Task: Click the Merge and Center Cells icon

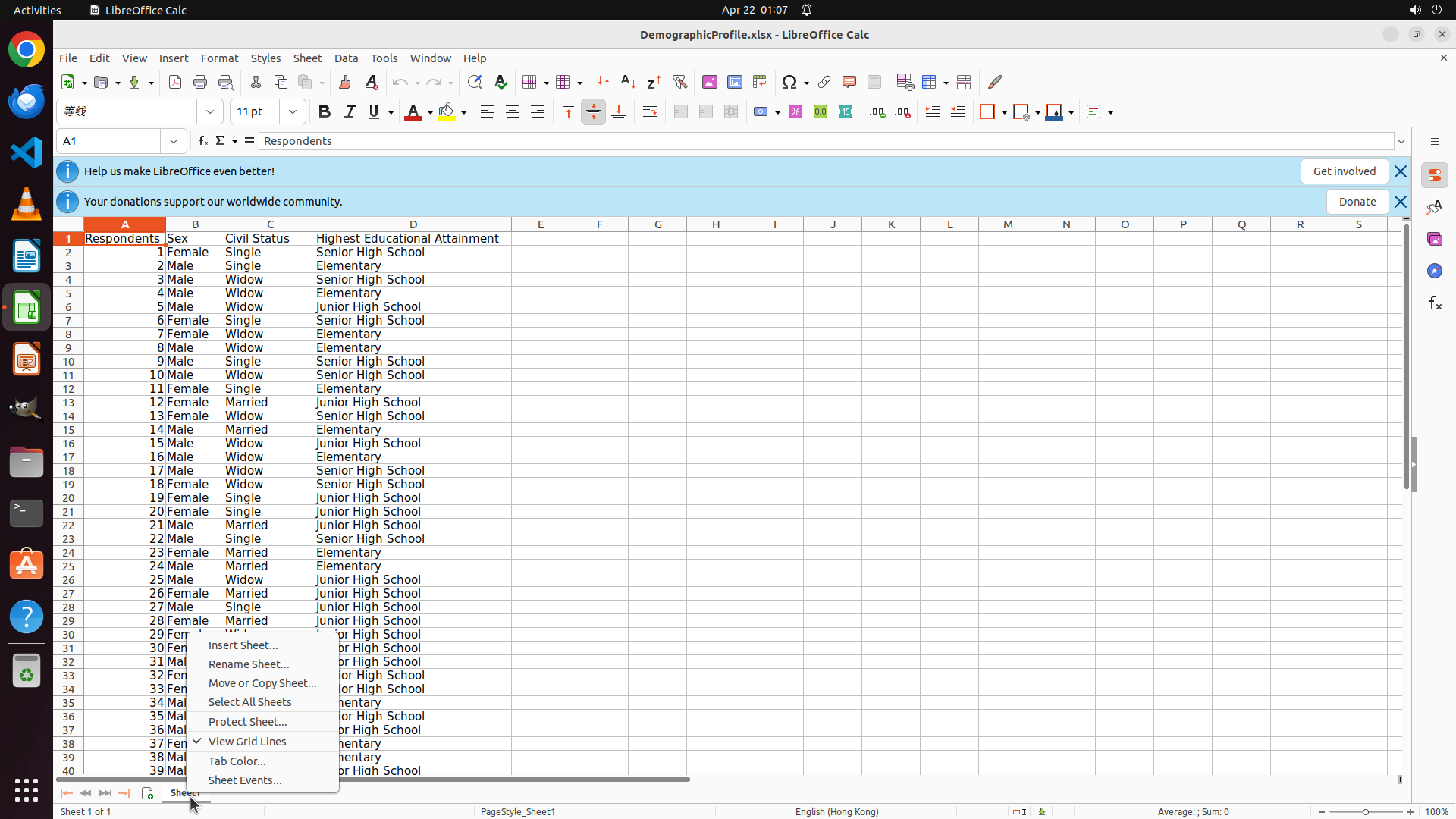Action: (680, 112)
